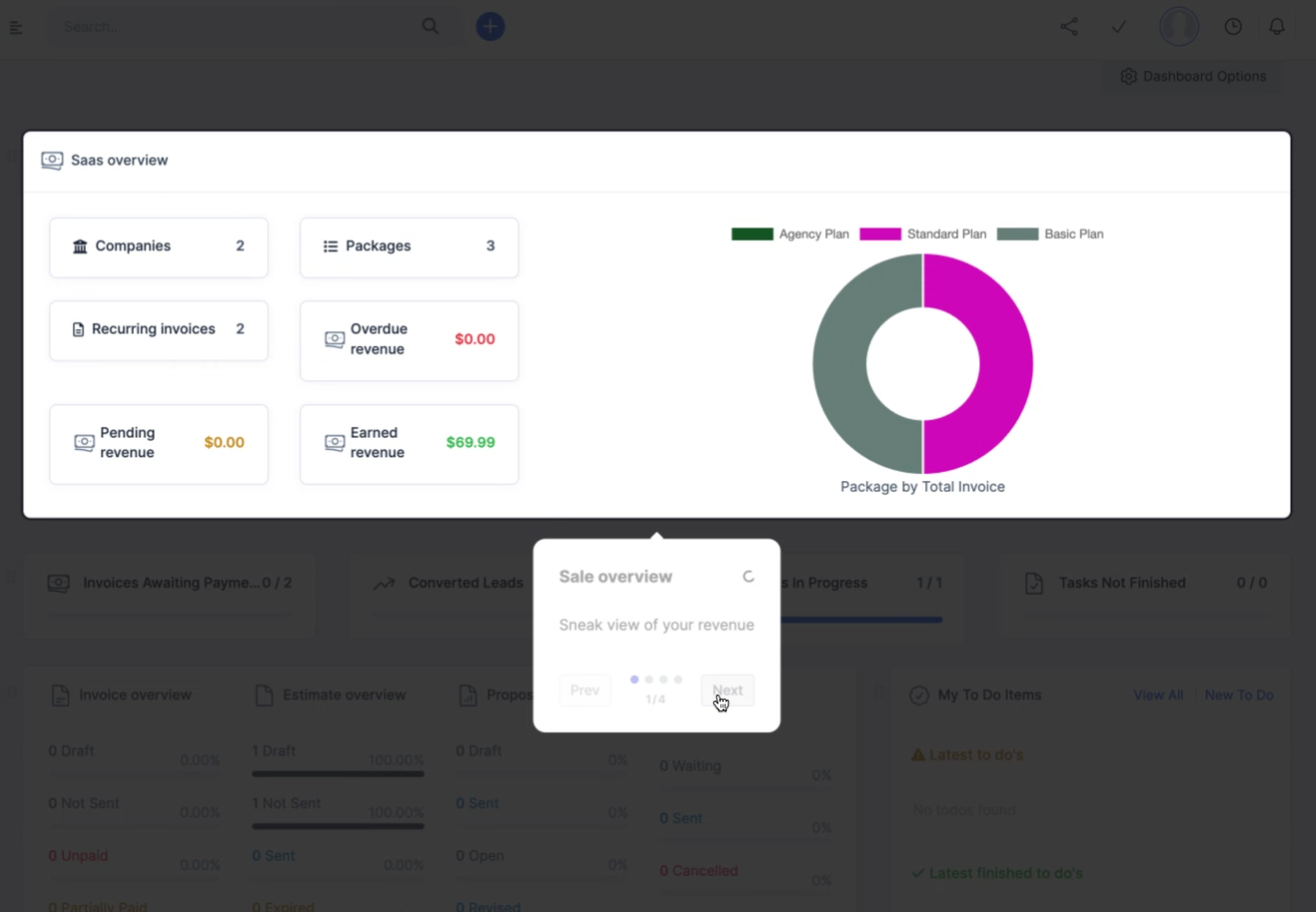
Task: Open the user profile avatar
Action: pos(1178,27)
